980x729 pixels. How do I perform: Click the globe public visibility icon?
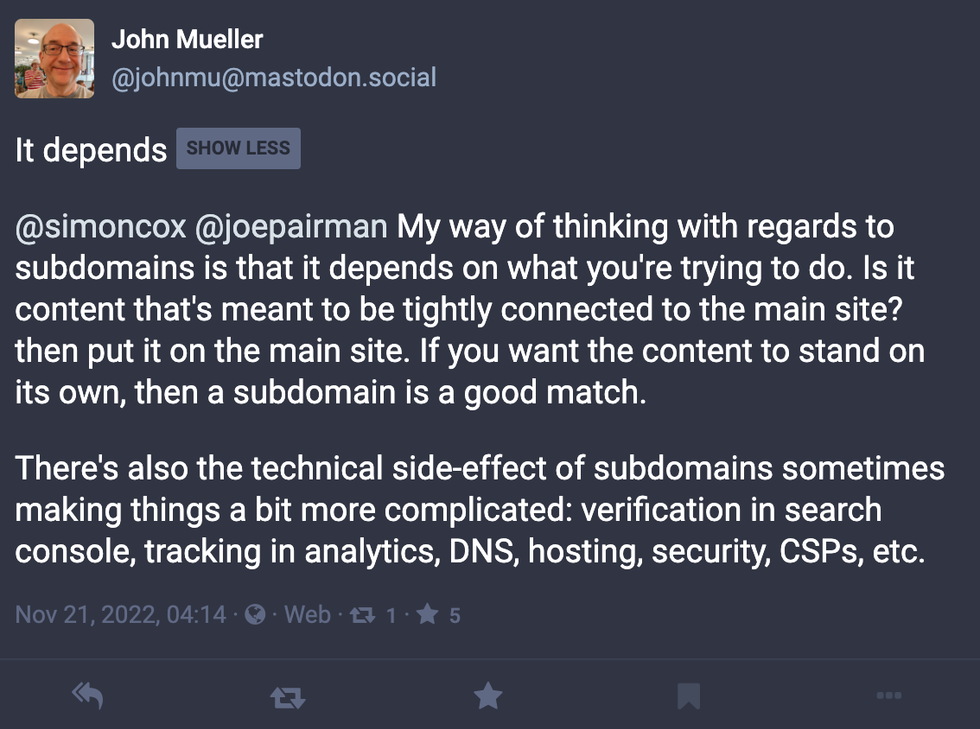[x=256, y=615]
